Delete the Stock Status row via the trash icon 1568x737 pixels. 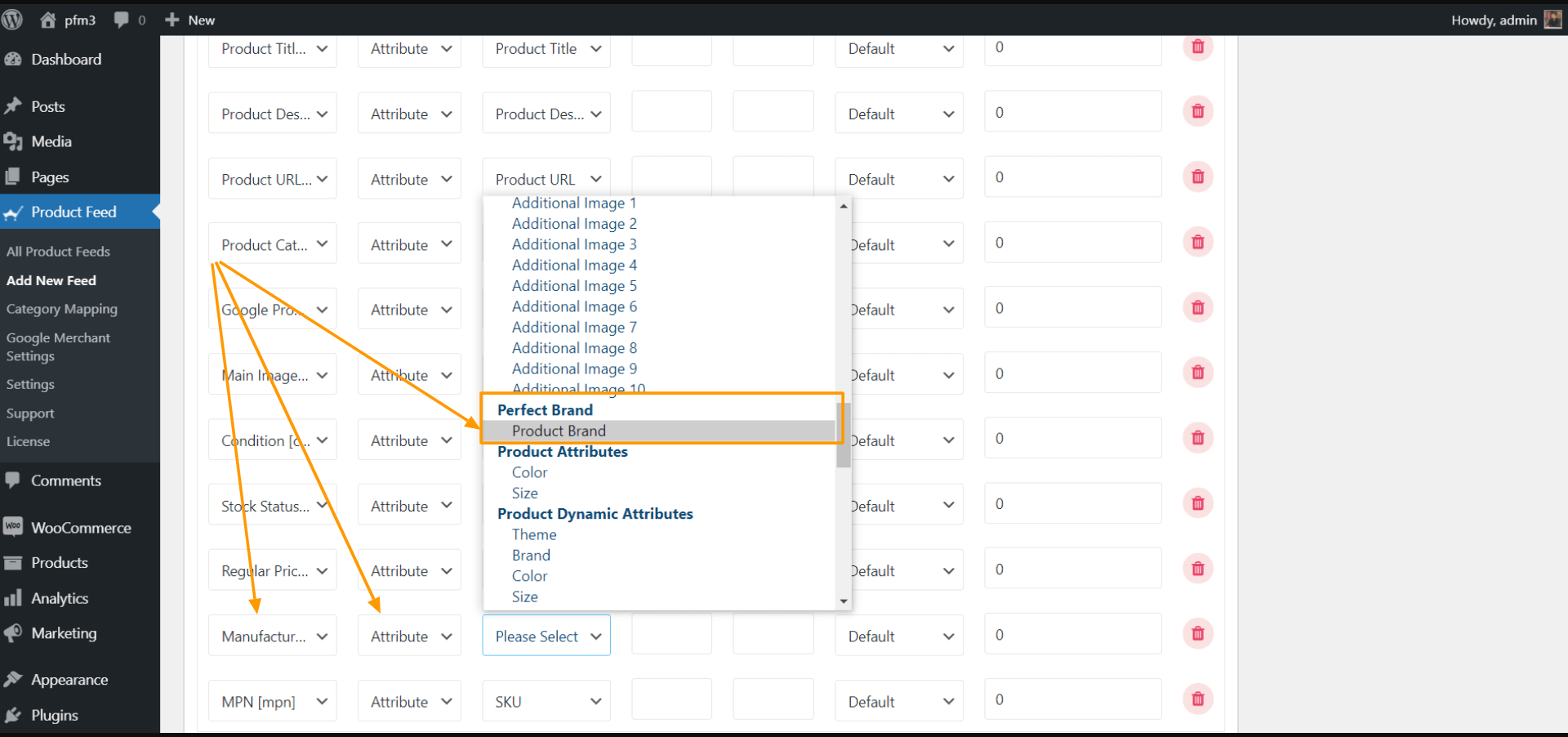point(1198,503)
